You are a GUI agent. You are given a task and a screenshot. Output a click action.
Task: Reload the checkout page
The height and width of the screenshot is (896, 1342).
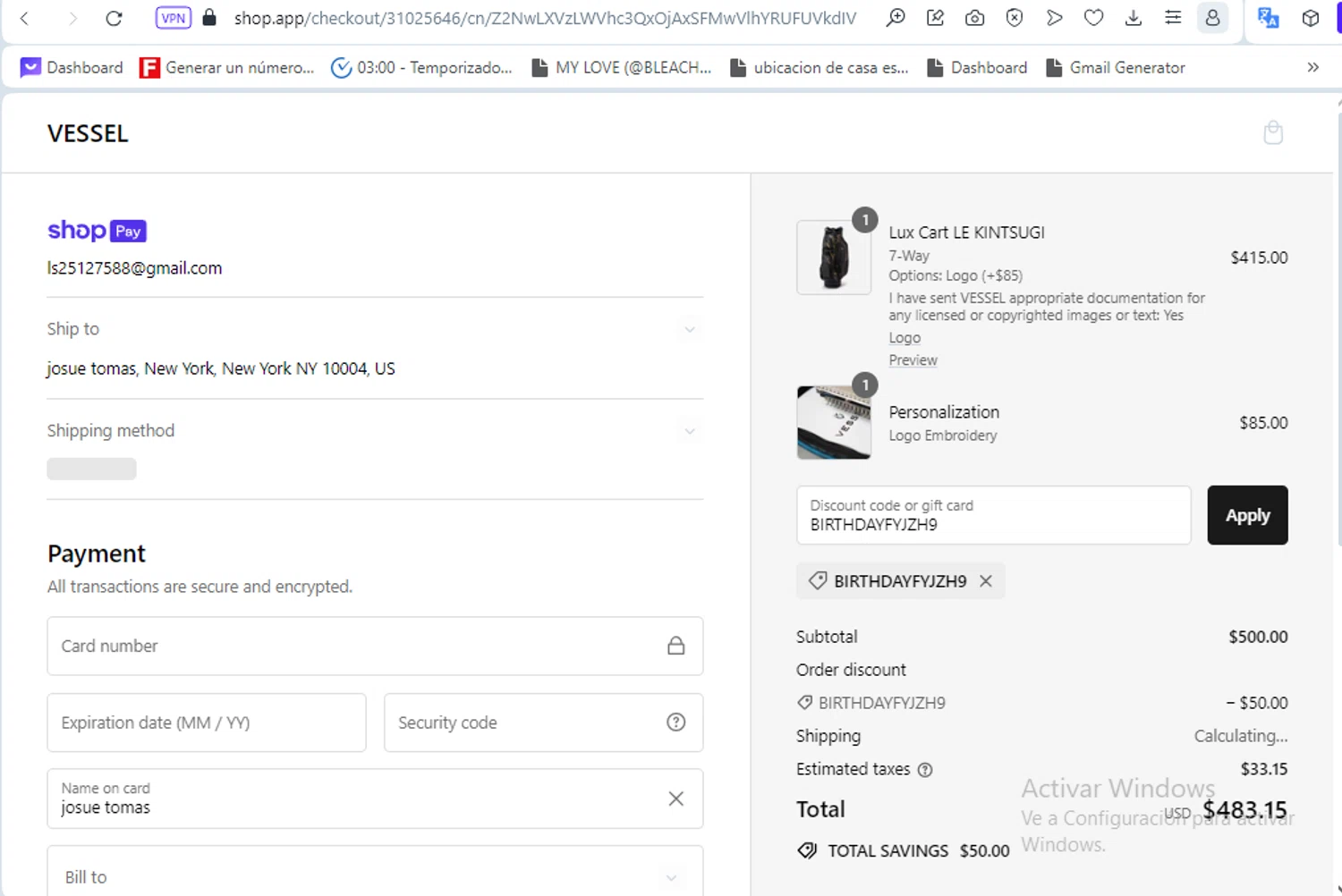tap(114, 18)
